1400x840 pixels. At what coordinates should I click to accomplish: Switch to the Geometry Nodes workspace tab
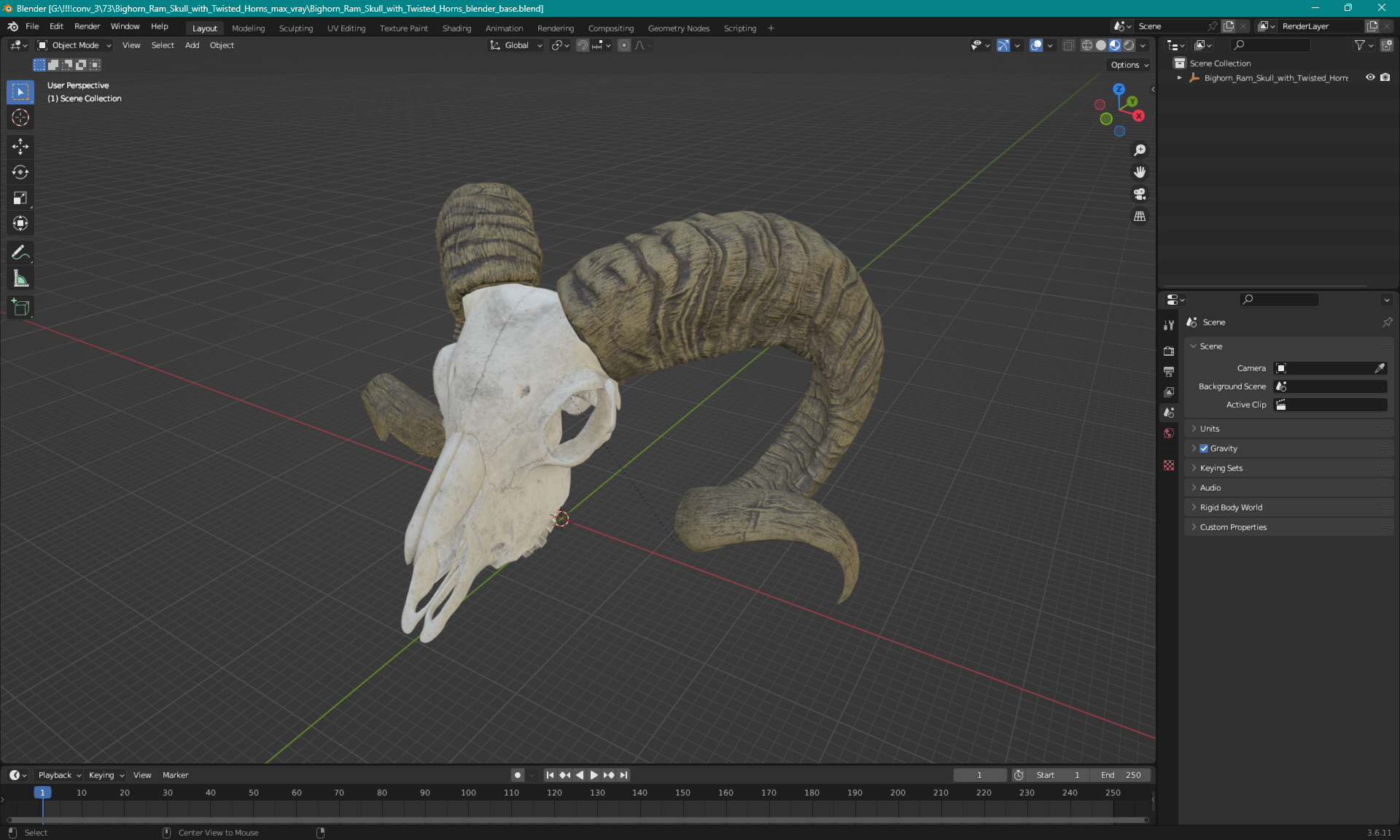tap(678, 28)
